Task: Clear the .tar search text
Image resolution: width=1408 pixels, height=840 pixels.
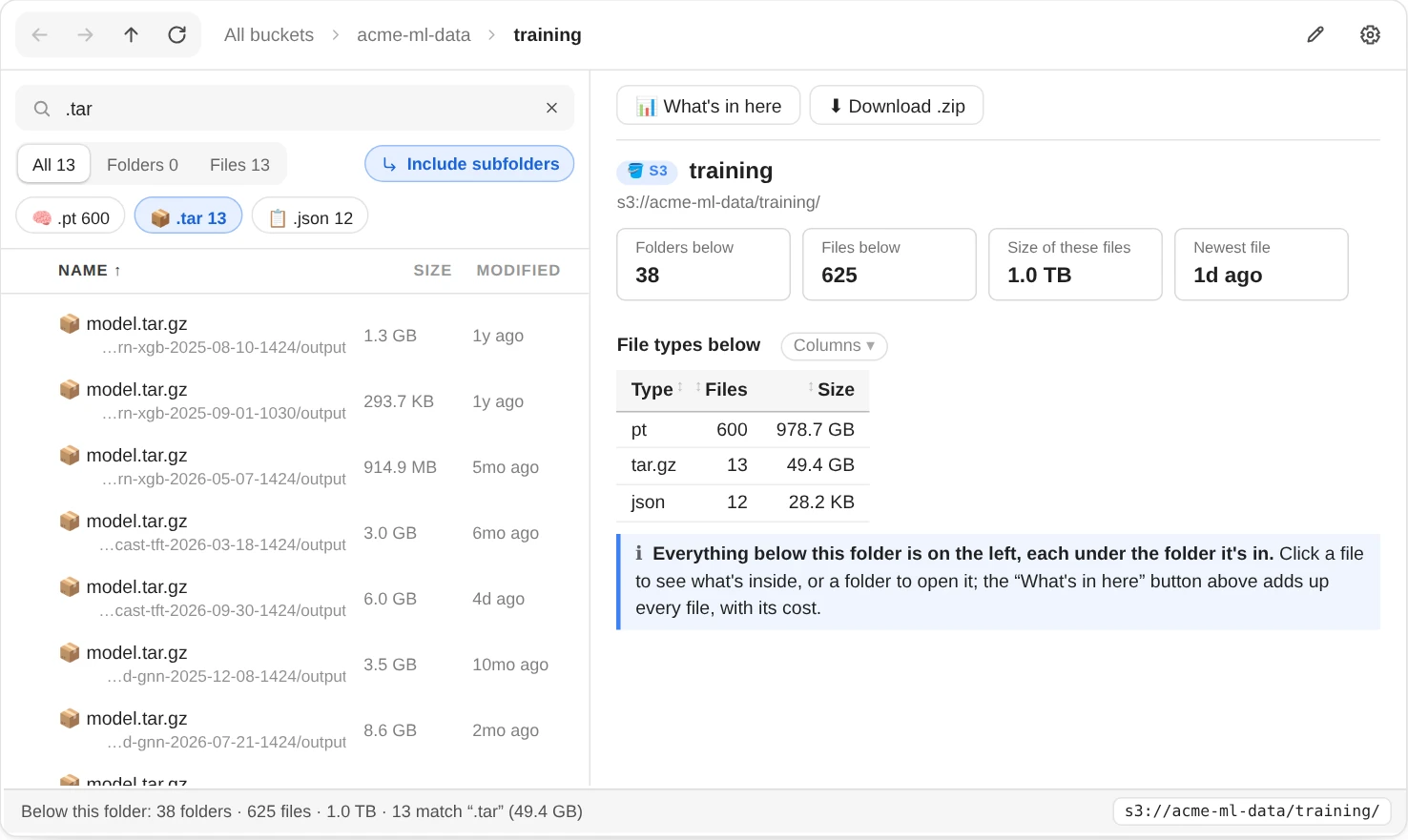Action: 551,109
